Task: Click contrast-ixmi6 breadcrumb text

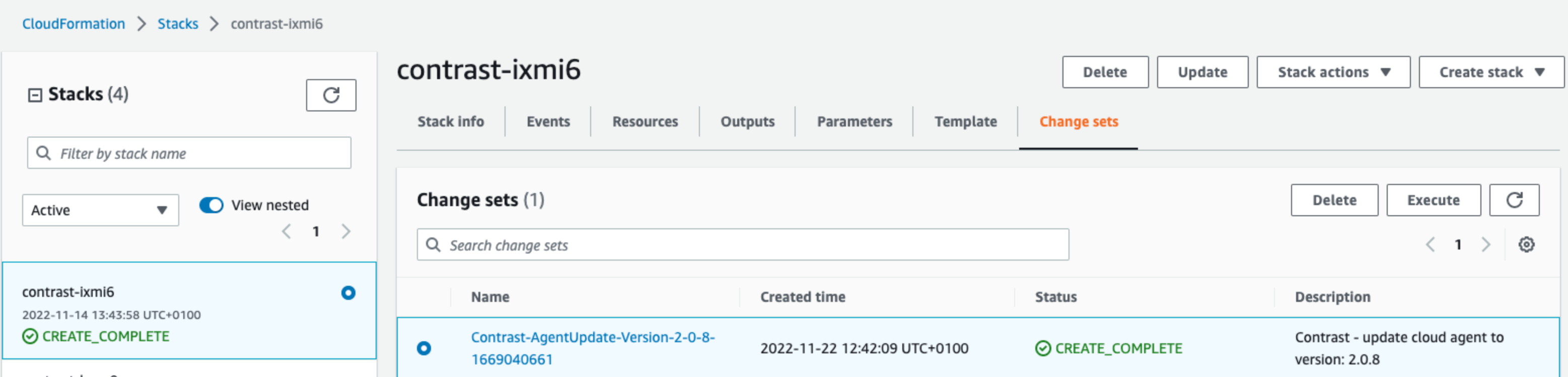Action: coord(276,24)
